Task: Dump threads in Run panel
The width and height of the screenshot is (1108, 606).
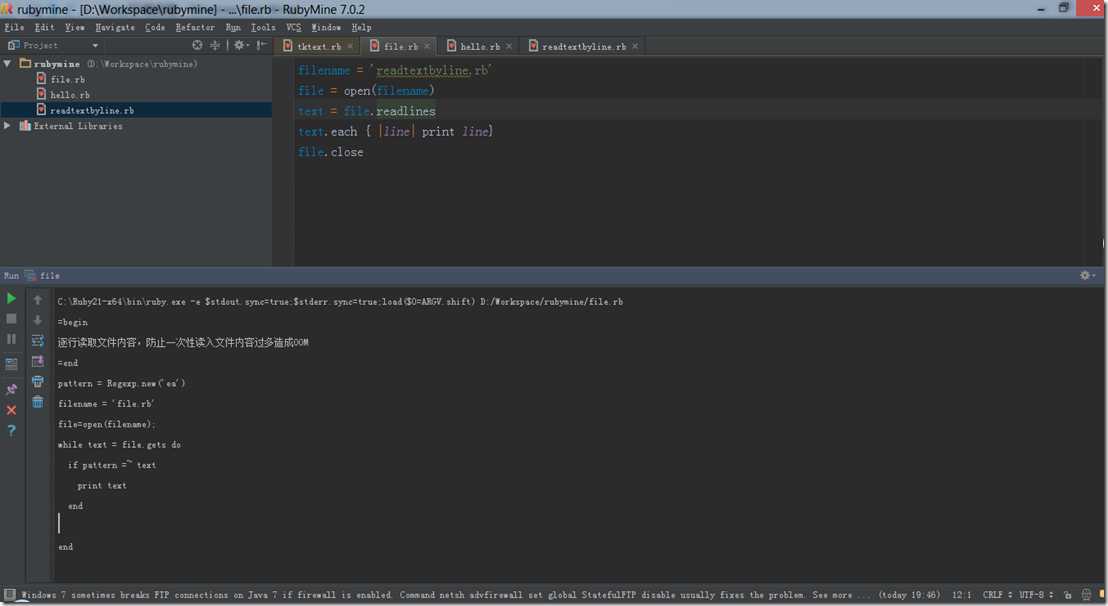Action: [x=11, y=364]
